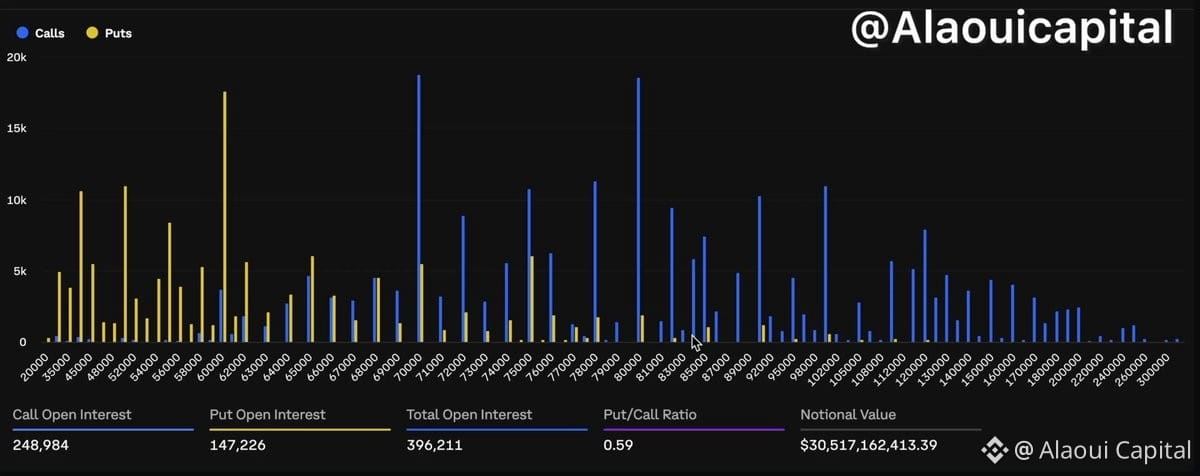1200x476 pixels.
Task: Click the 20k y-axis label
Action: (16, 57)
